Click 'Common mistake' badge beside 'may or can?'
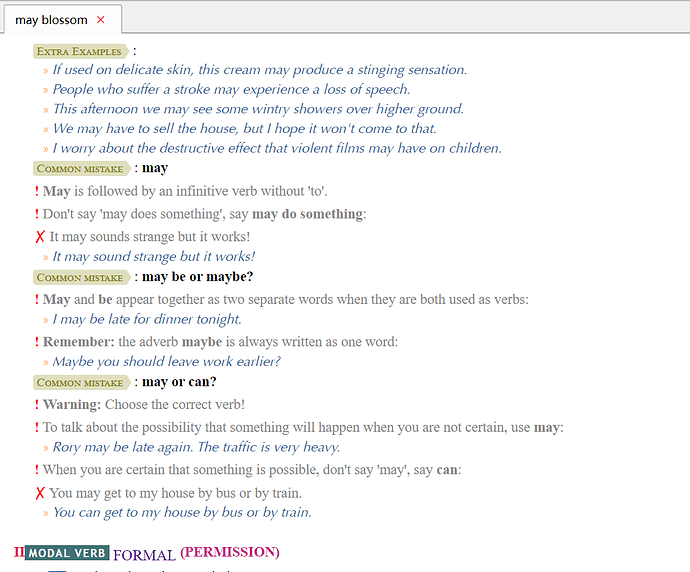Image resolution: width=690 pixels, height=572 pixels. [81, 383]
